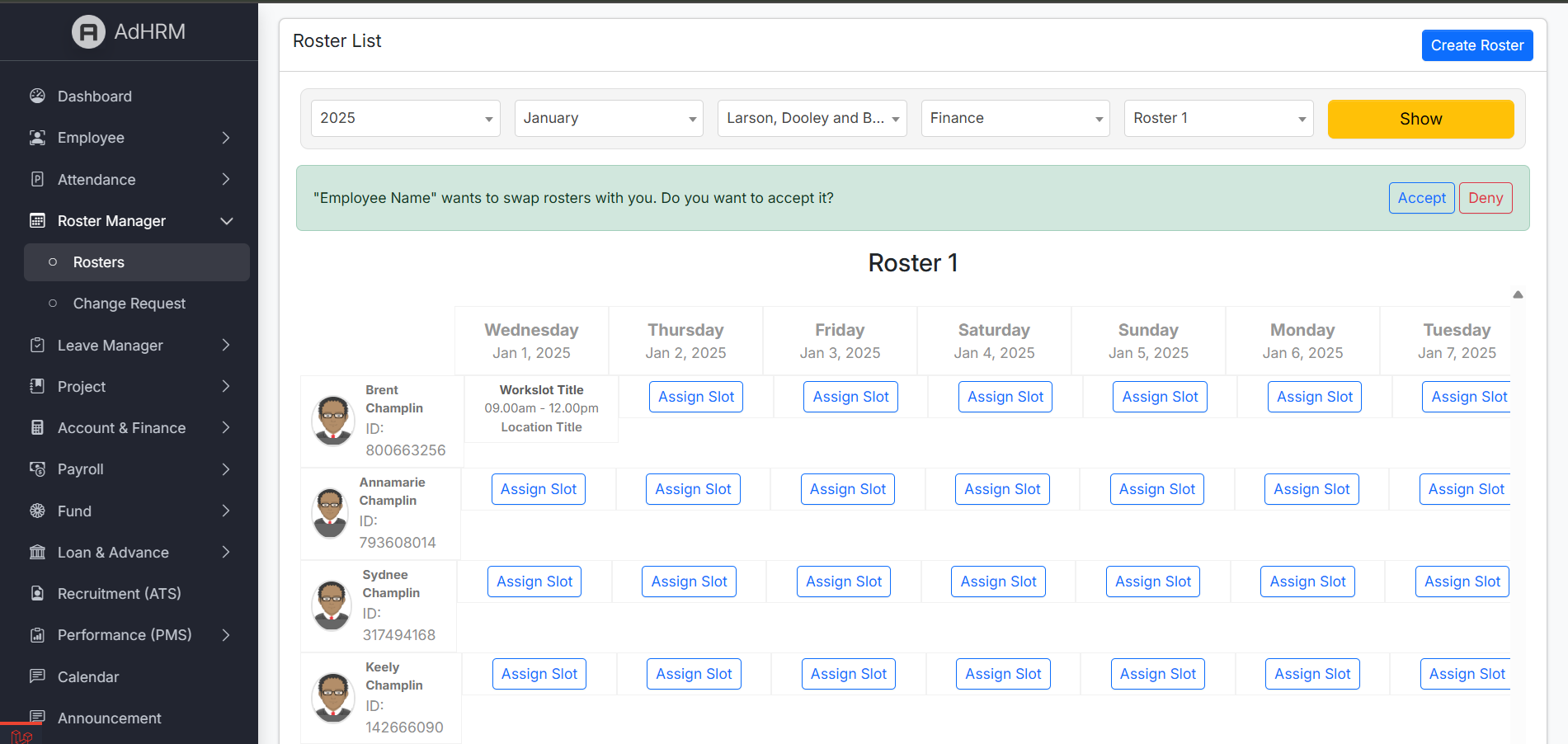Open the Finance department dropdown
The image size is (1568, 744).
click(x=1015, y=119)
